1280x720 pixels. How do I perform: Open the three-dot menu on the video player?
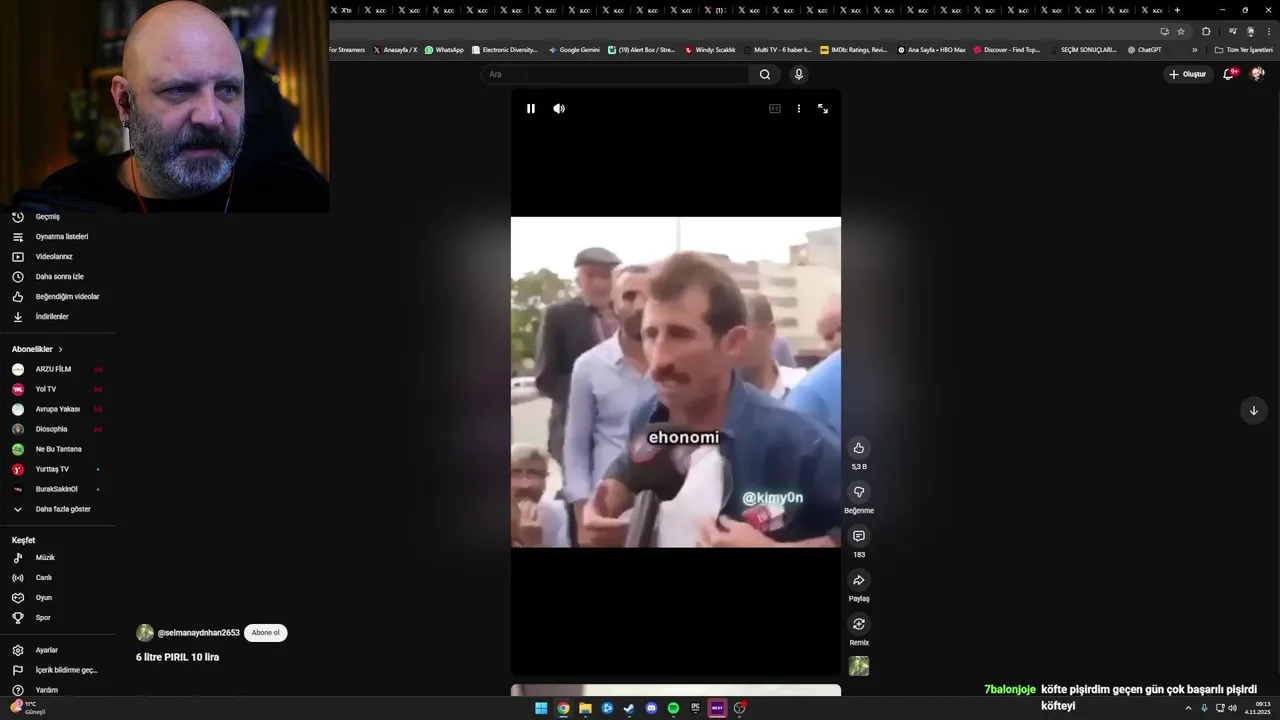tap(798, 109)
